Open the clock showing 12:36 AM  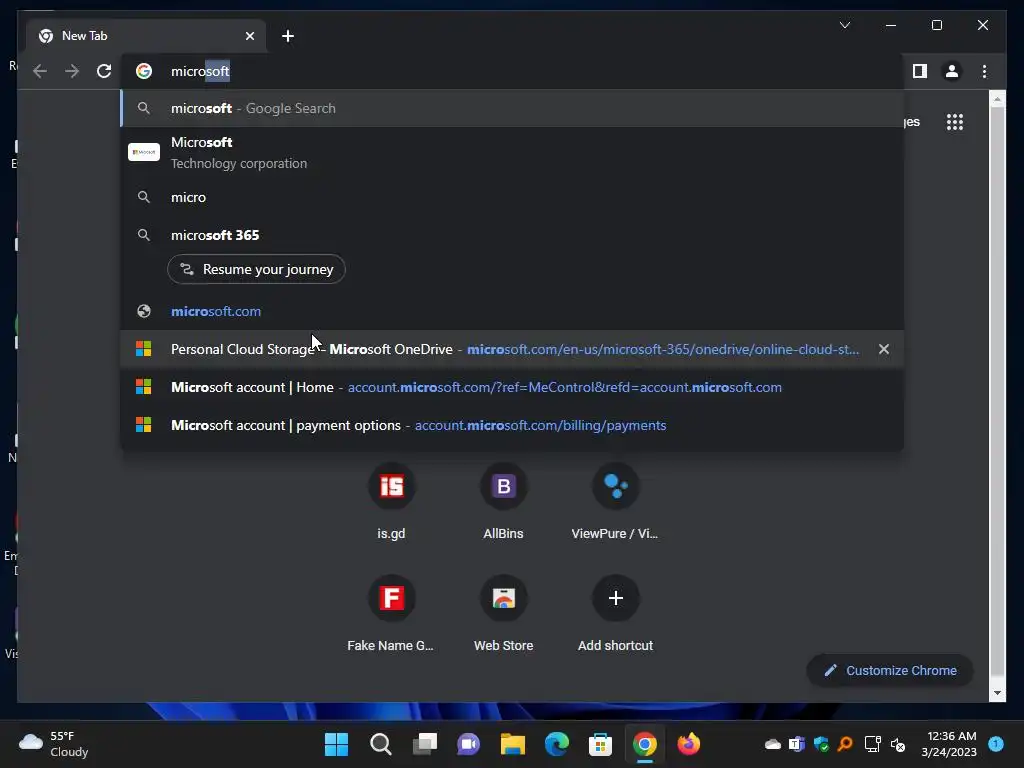click(949, 744)
